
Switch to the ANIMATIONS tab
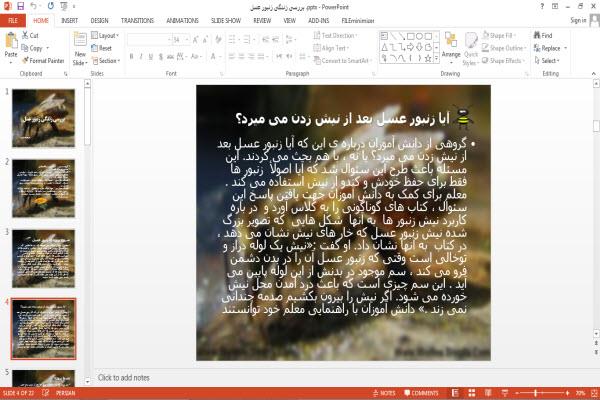click(x=183, y=20)
